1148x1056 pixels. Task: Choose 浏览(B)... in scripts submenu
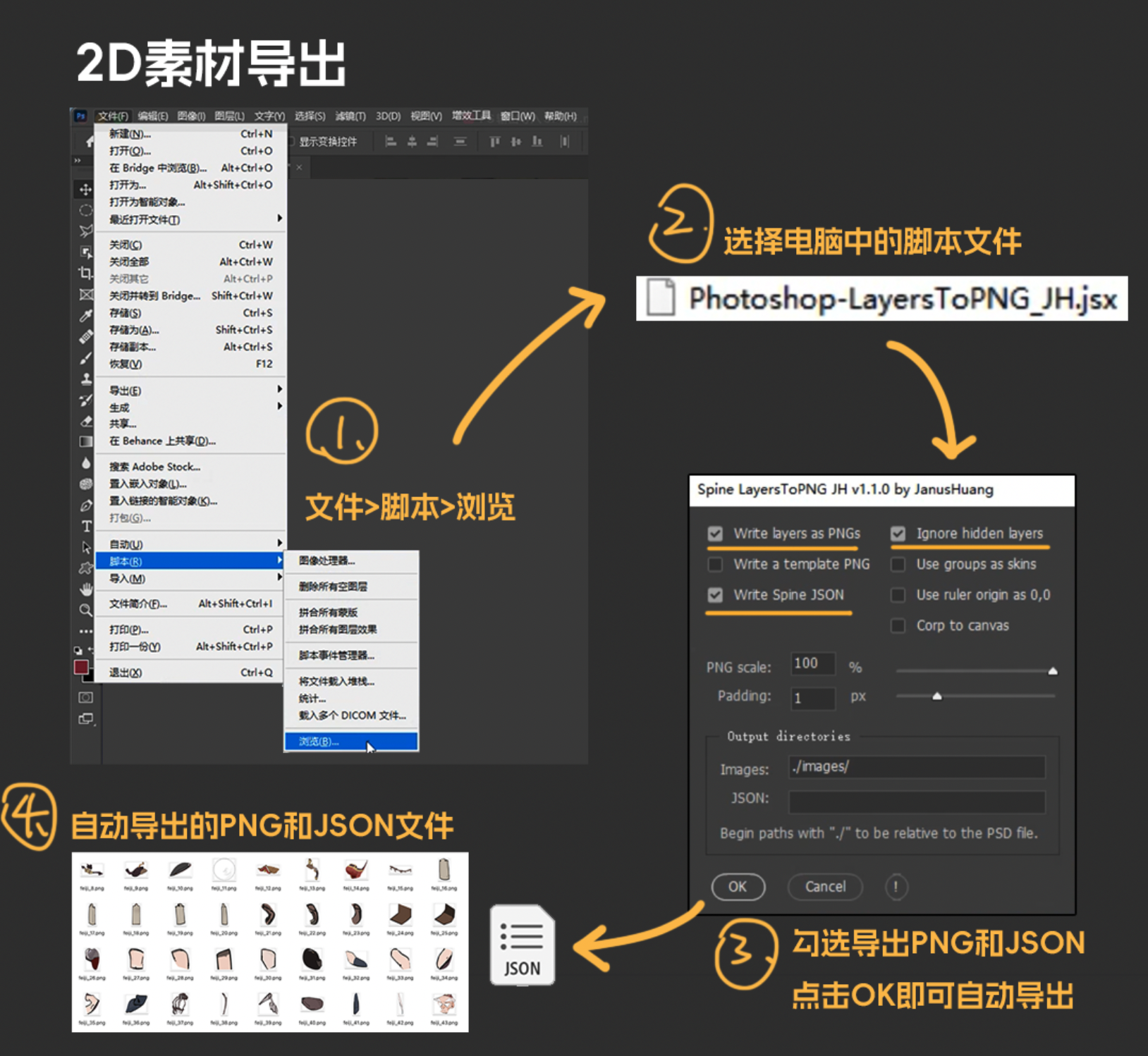point(351,742)
